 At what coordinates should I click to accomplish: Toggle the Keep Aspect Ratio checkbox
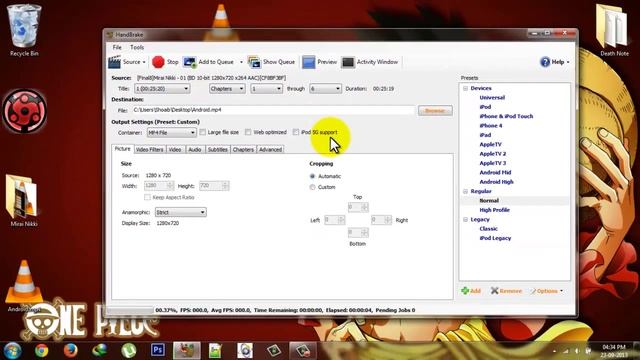pos(147,198)
